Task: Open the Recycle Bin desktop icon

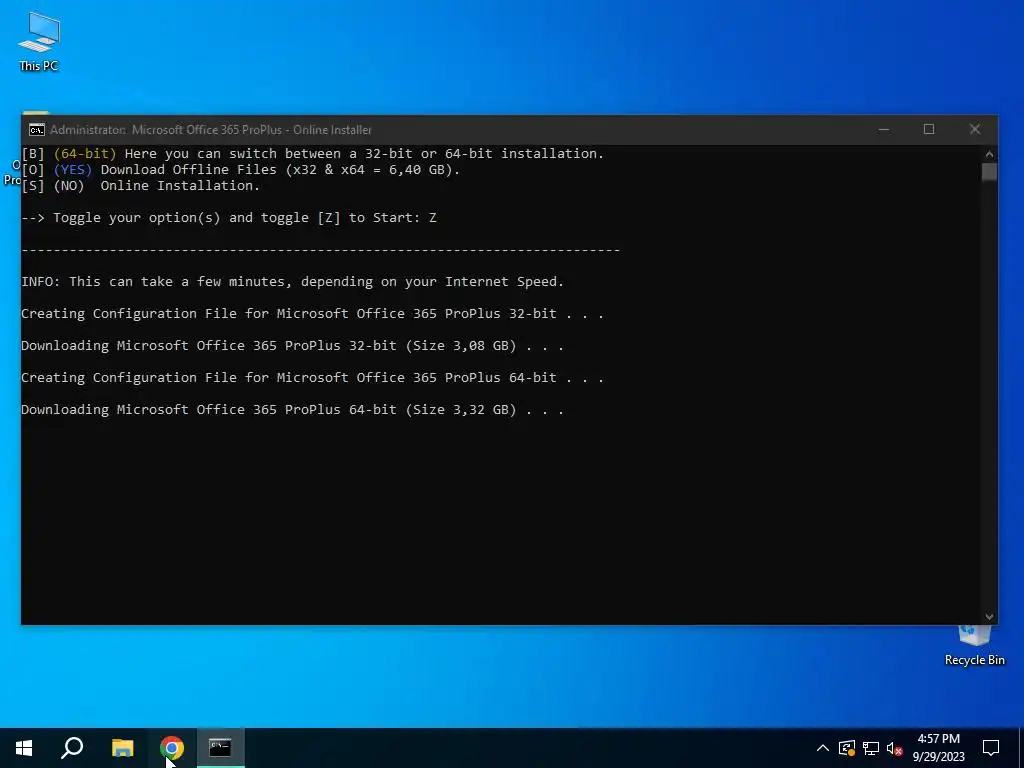Action: (x=974, y=647)
